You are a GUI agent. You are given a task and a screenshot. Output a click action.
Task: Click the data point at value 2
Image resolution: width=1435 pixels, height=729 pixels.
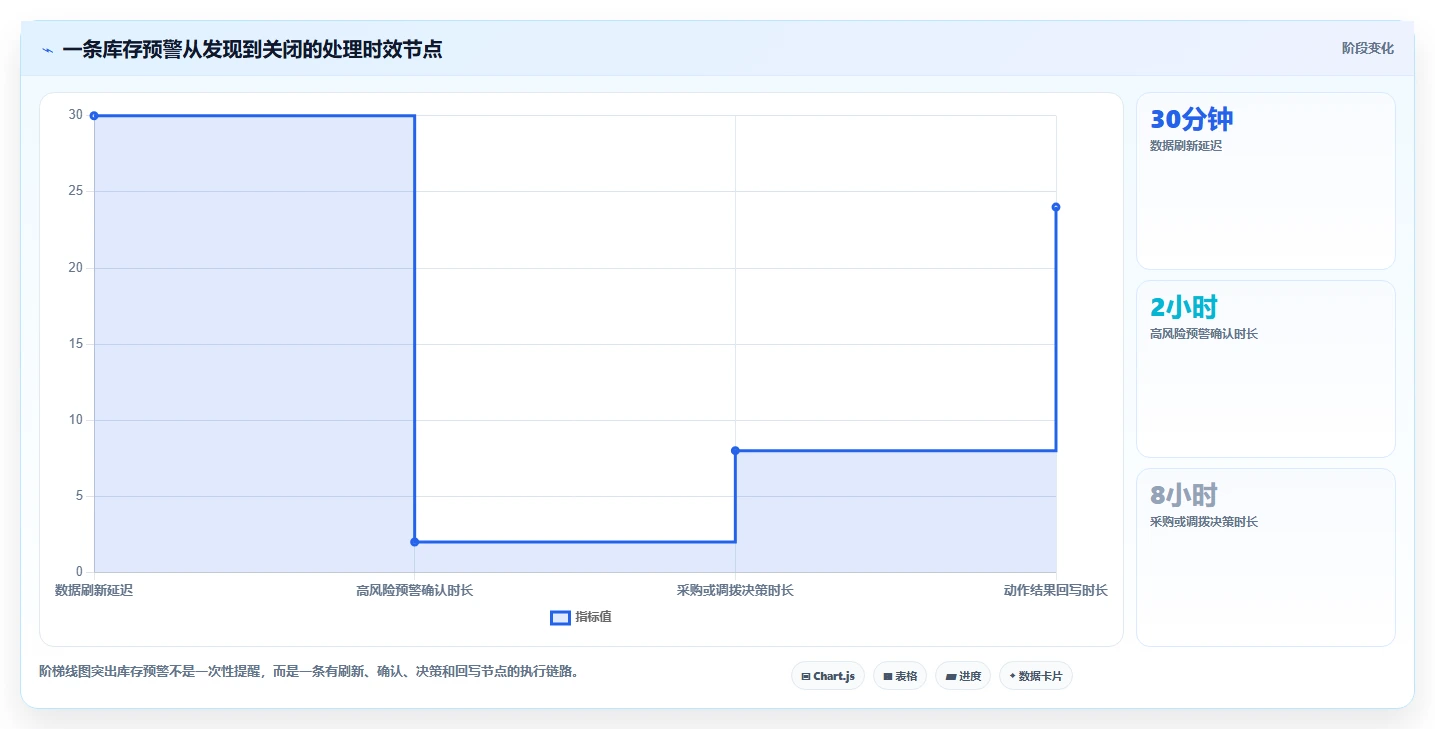tap(414, 542)
